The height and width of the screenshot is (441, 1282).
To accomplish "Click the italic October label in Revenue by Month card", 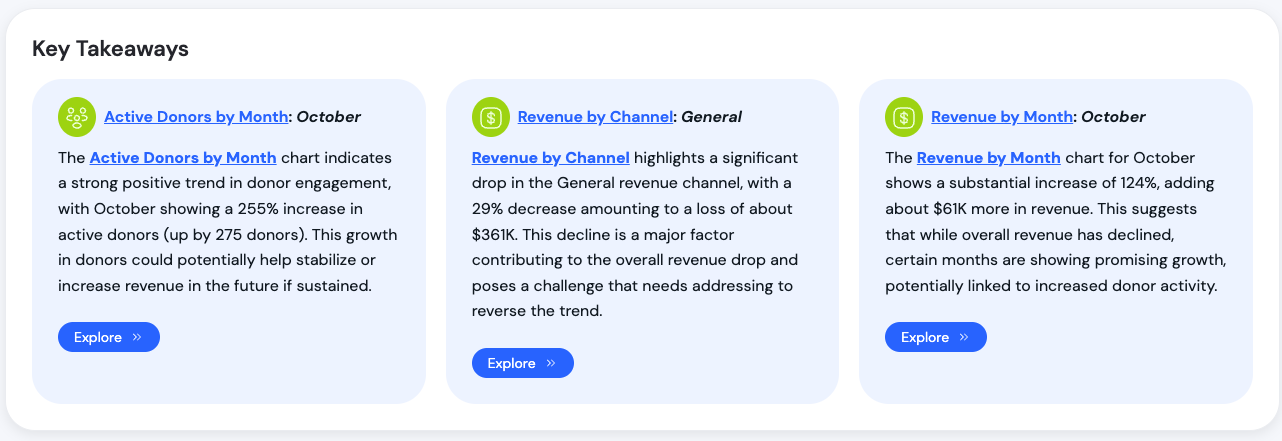I will coord(1113,117).
